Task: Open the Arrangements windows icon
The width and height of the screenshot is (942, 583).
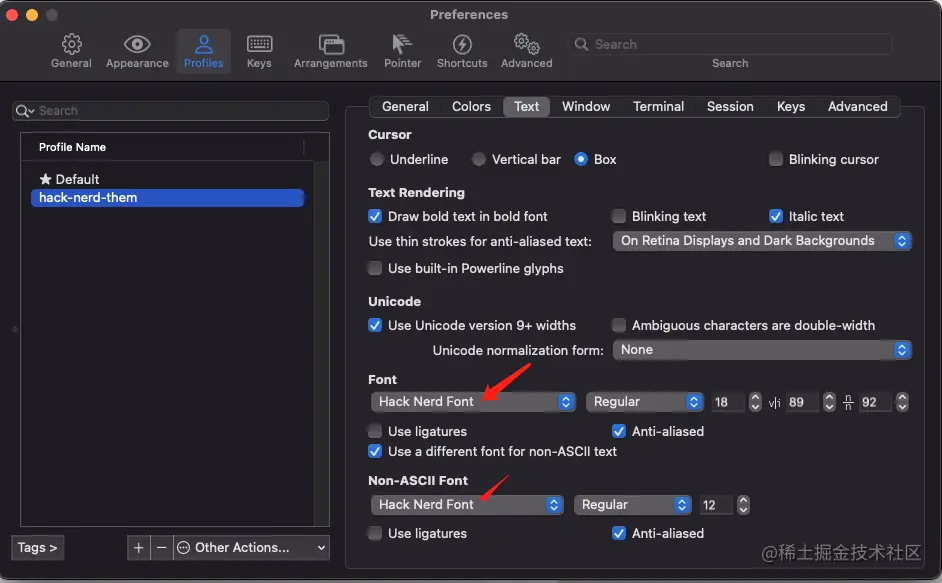Action: 331,44
